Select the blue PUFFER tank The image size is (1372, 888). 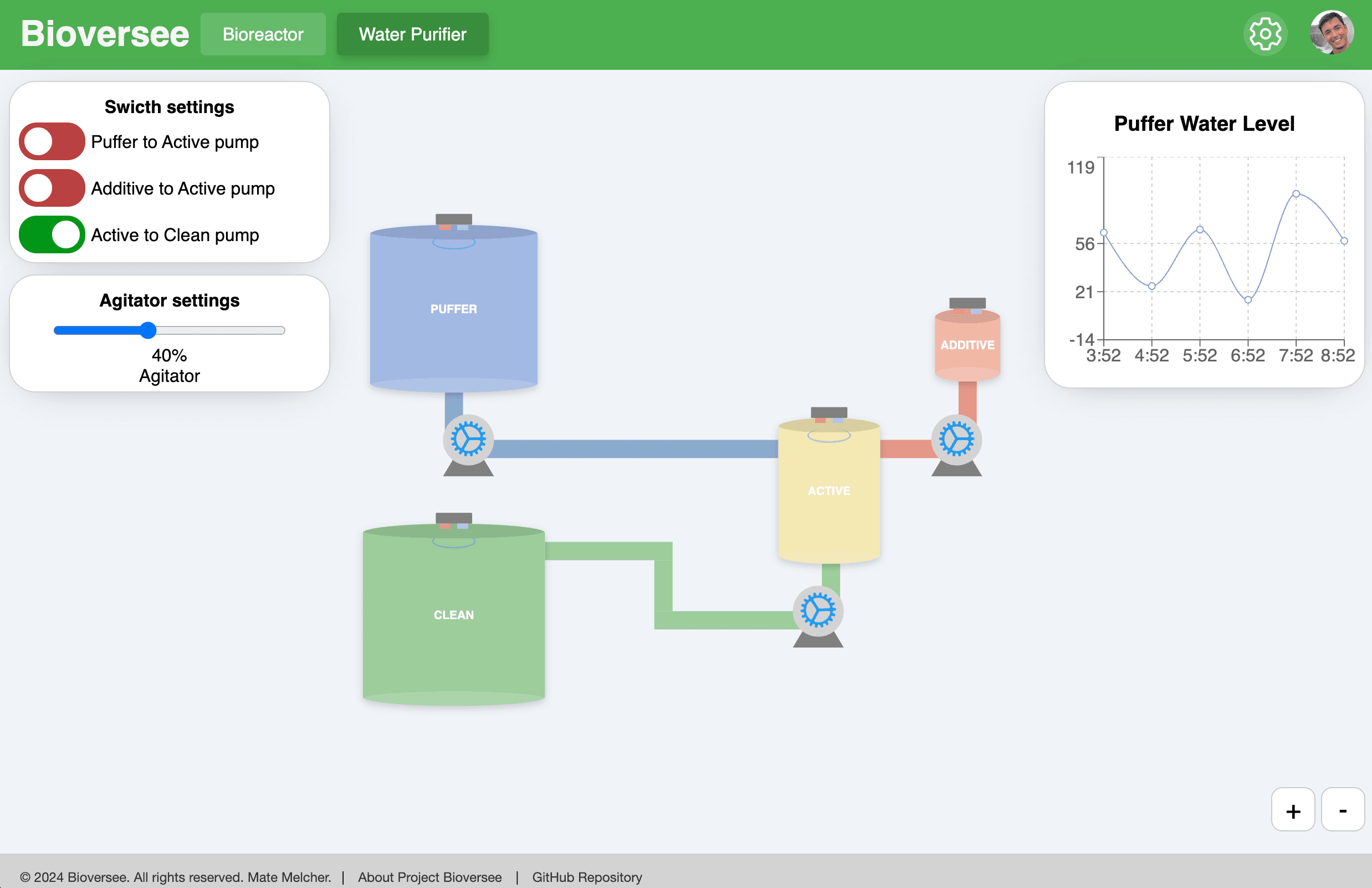454,309
